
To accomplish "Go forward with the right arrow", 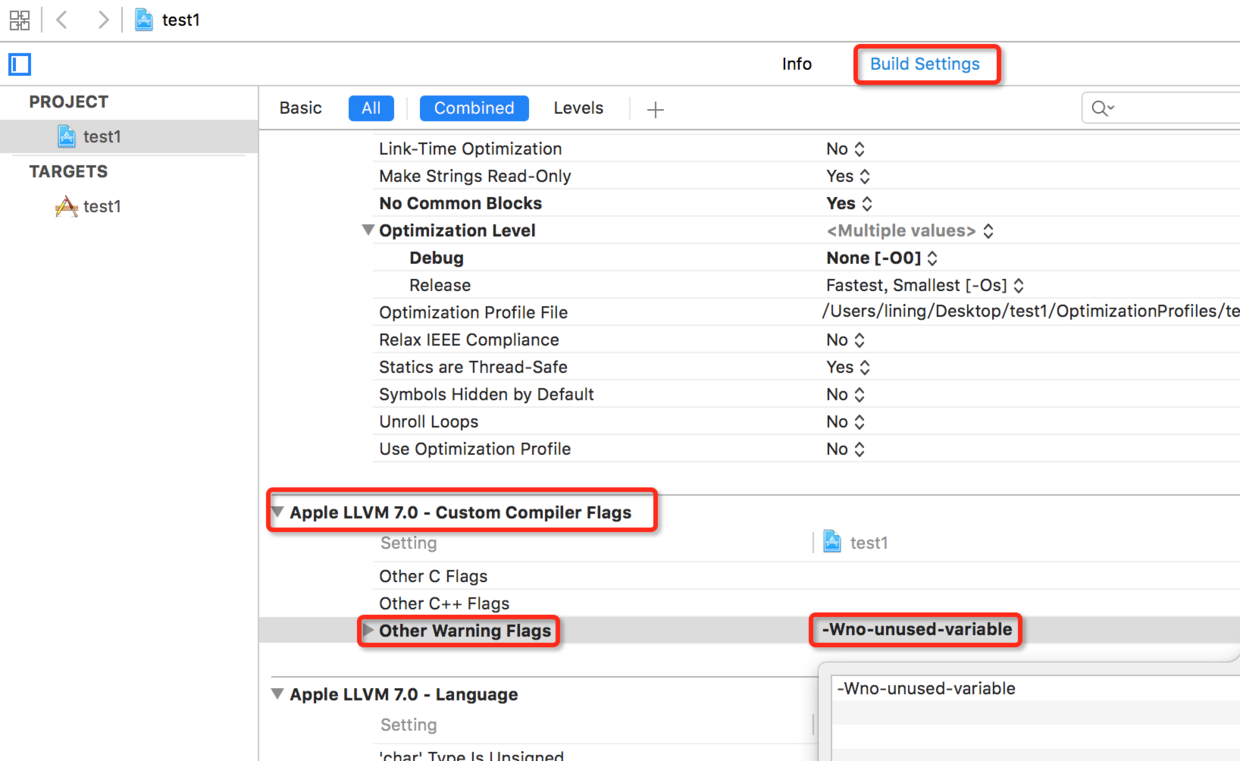I will [x=102, y=20].
